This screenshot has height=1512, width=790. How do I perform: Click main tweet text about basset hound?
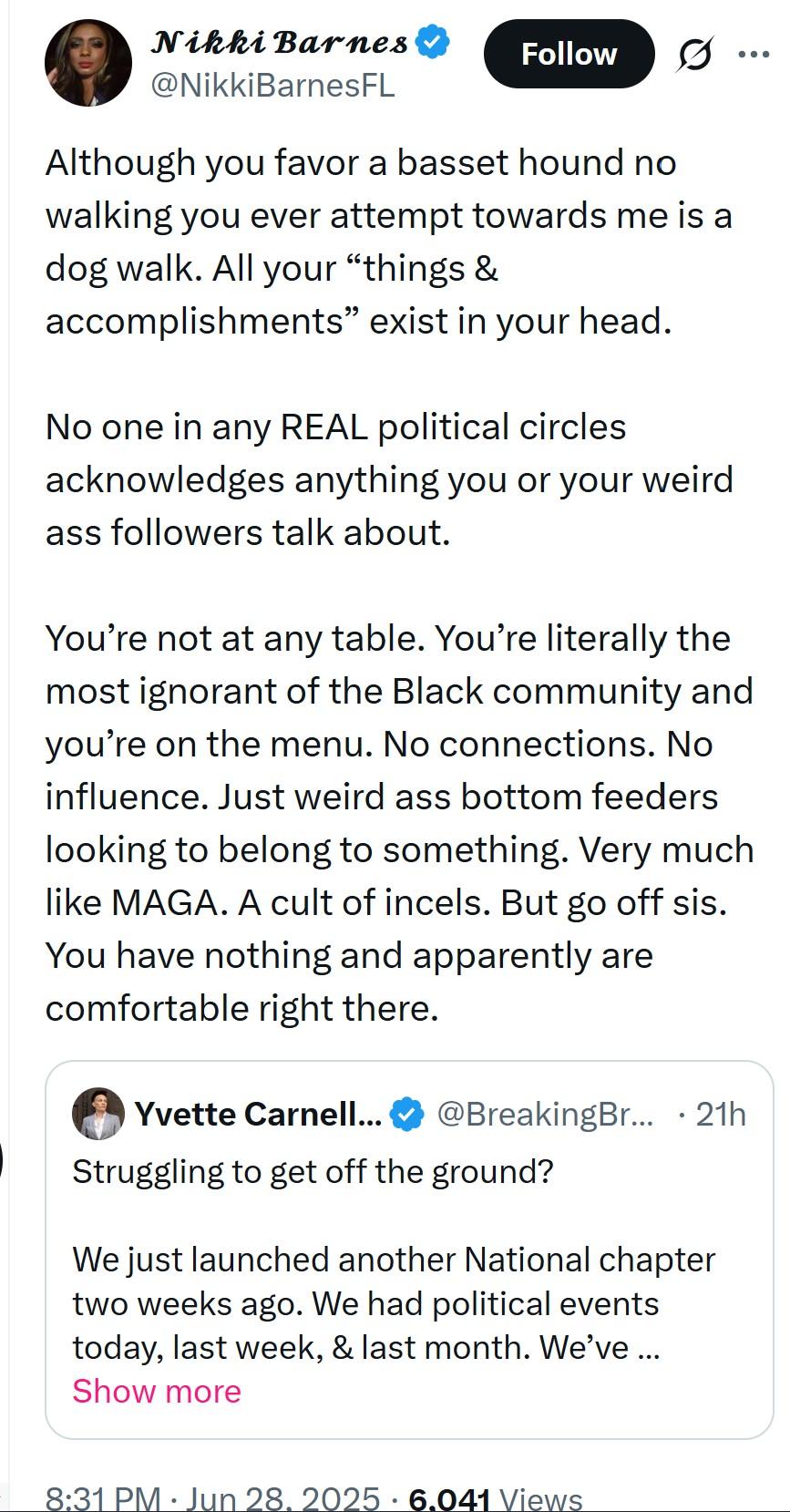click(389, 242)
